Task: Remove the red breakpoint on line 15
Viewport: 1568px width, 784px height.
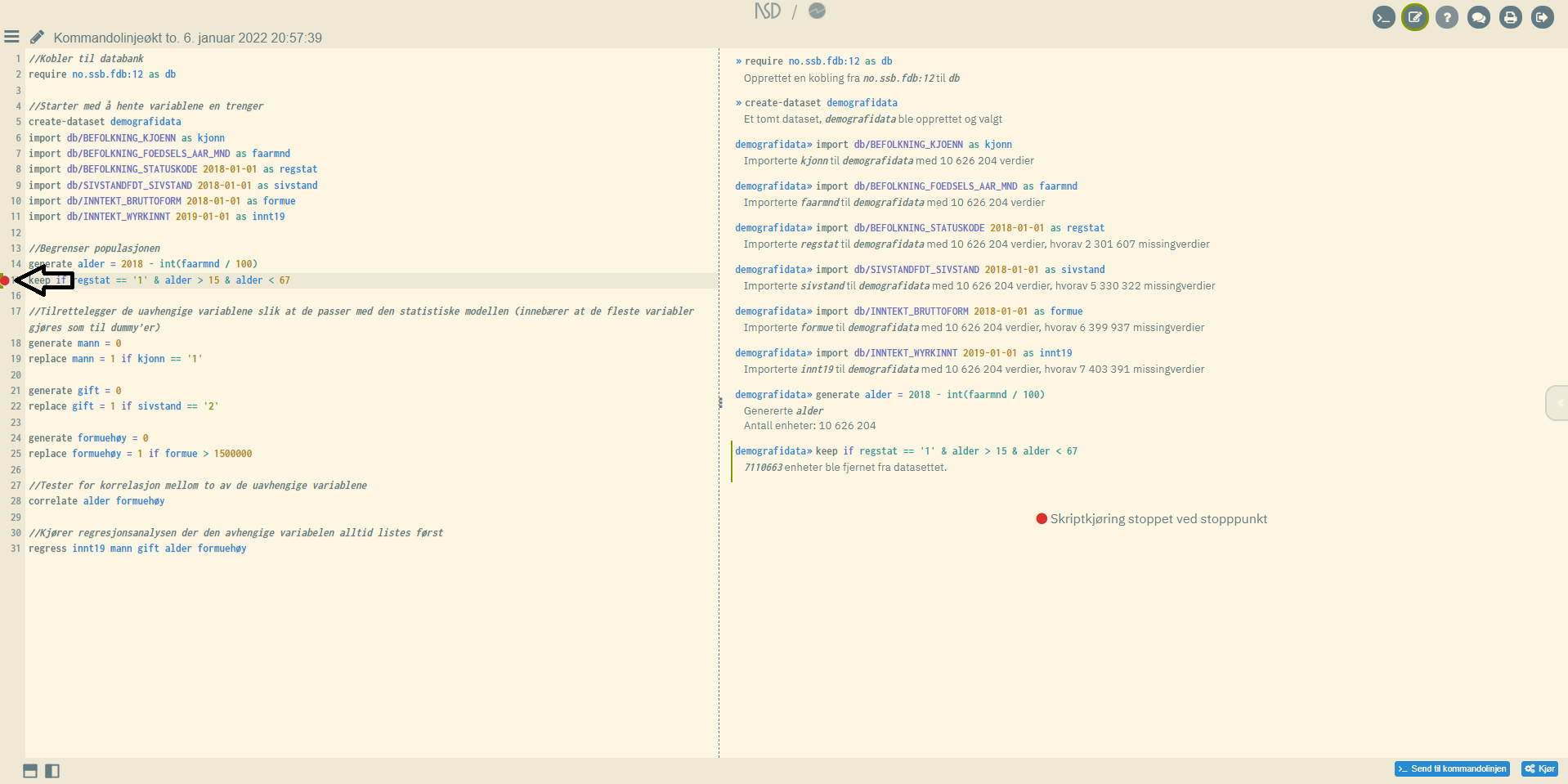Action: 5,280
